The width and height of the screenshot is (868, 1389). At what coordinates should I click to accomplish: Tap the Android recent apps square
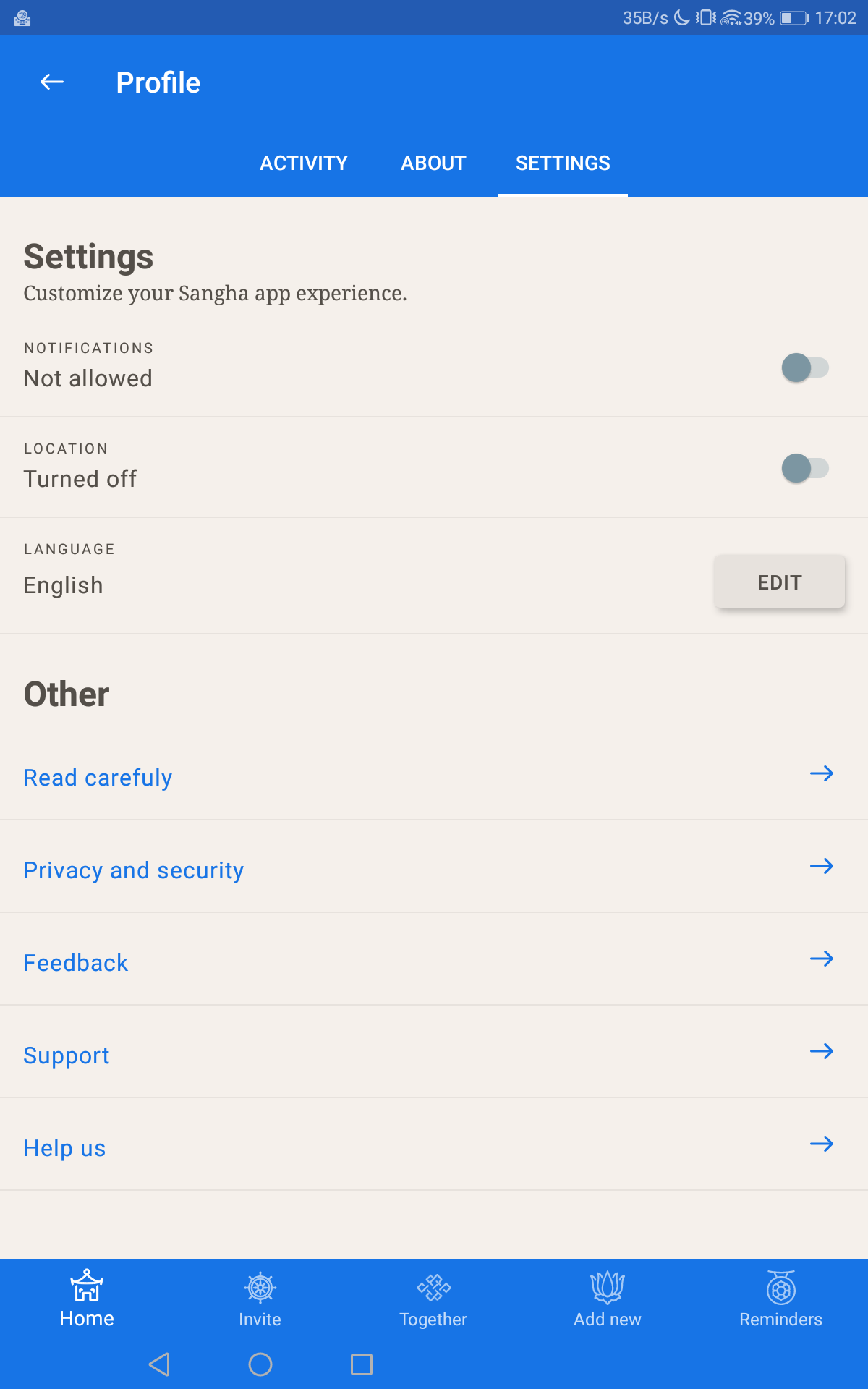pos(362,1364)
